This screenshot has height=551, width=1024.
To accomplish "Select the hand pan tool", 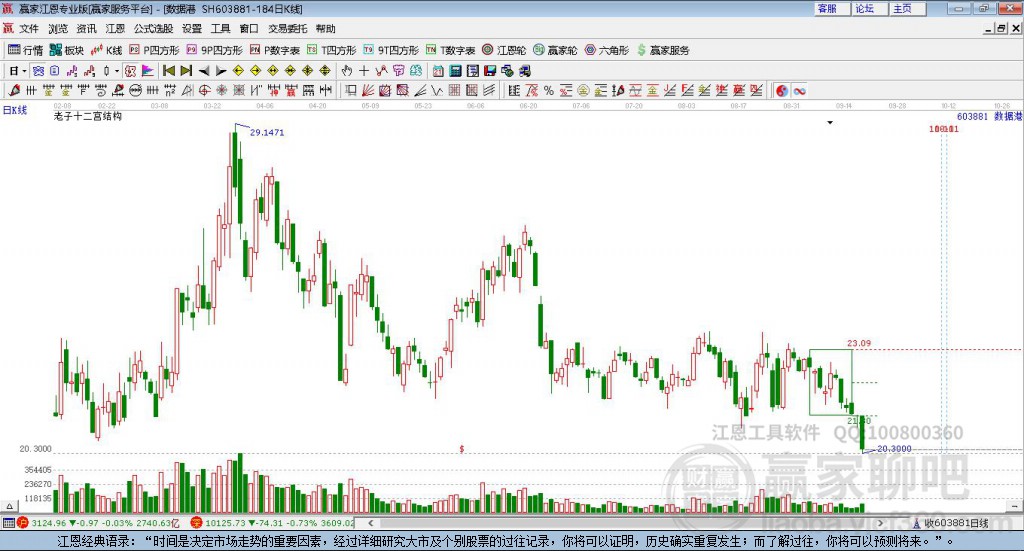I will tap(347, 71).
